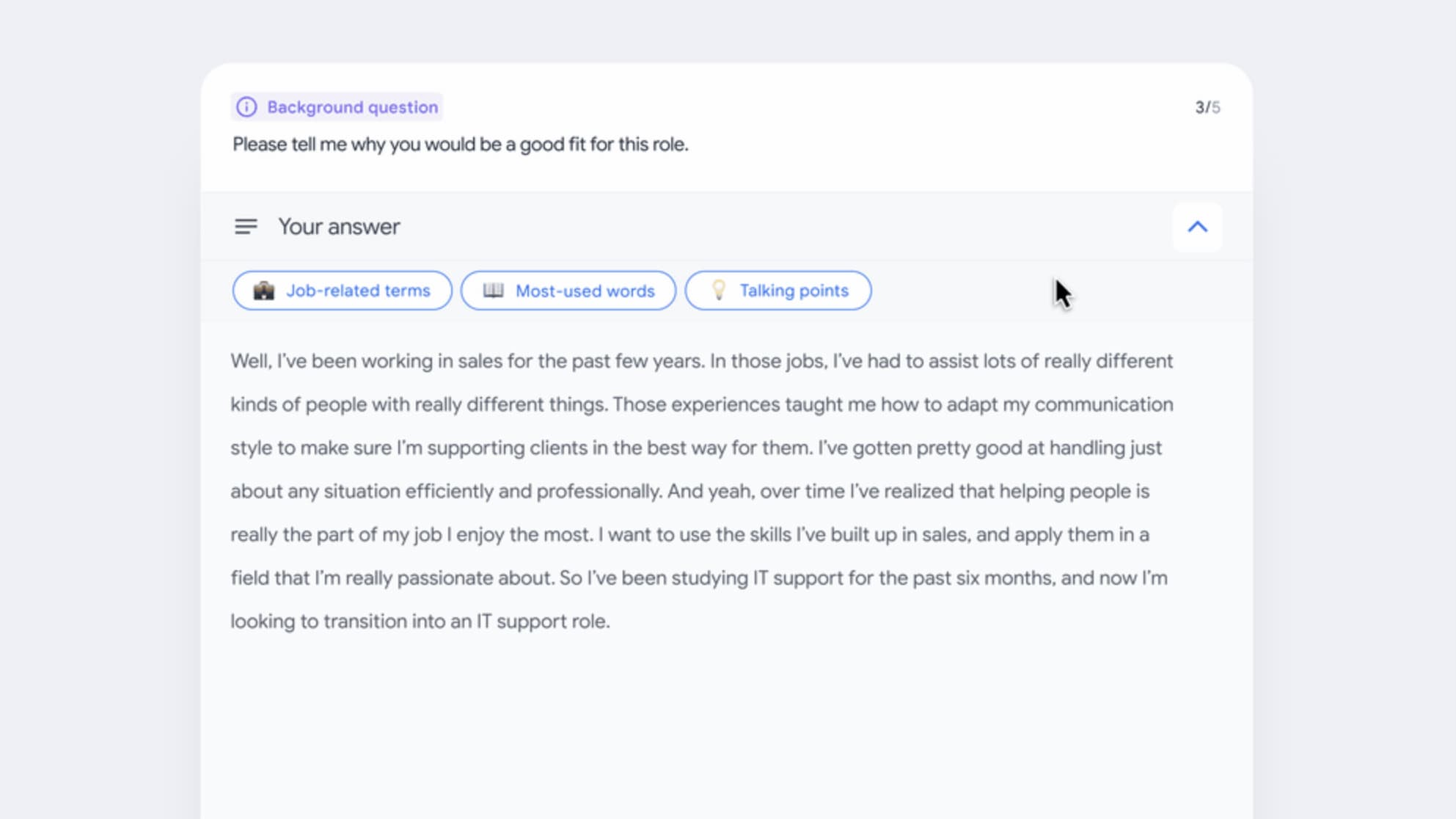Click the Most-used words pill label

pyautogui.click(x=585, y=291)
